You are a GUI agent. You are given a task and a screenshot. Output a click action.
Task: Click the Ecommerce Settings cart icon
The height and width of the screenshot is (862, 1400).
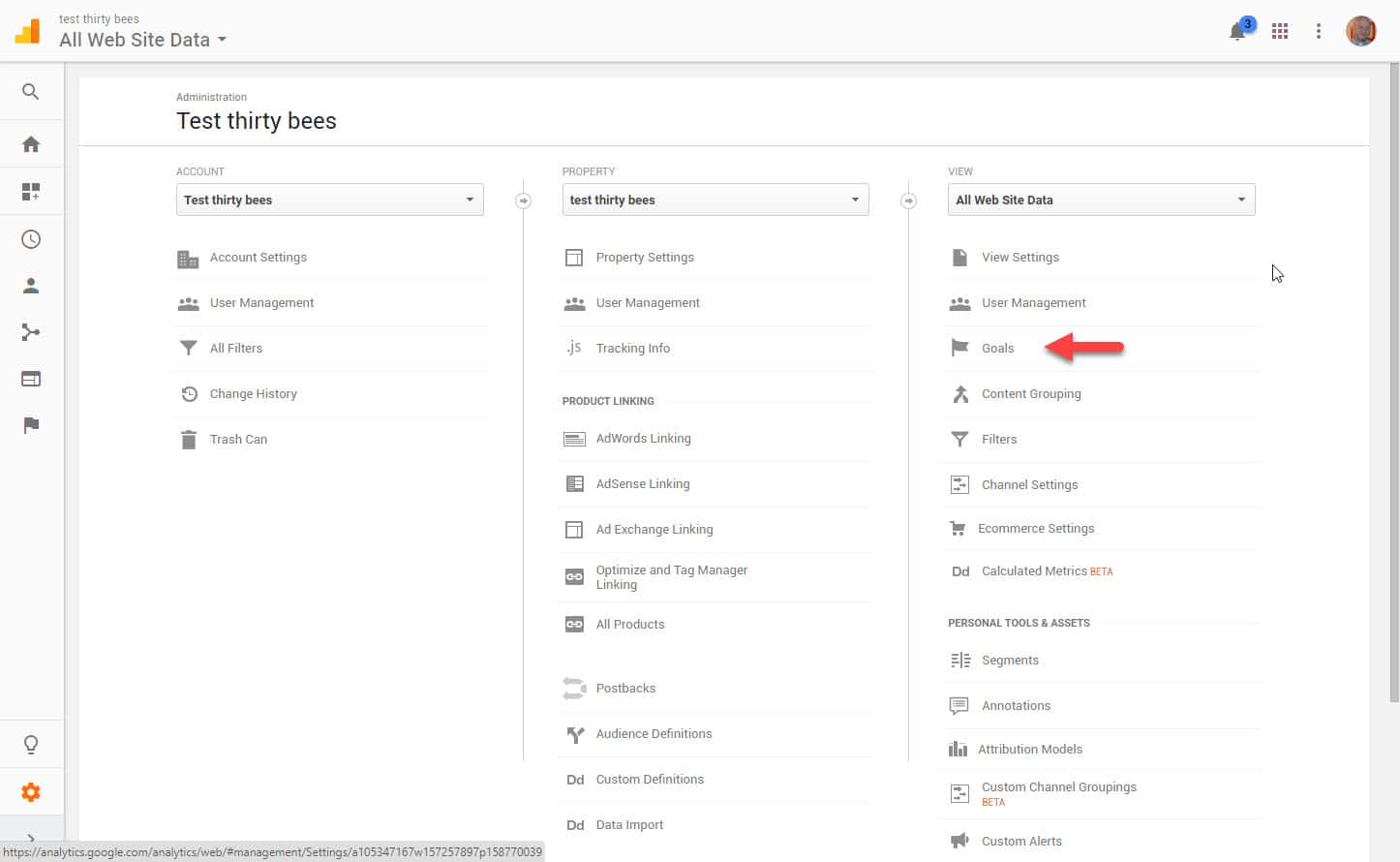click(x=958, y=529)
